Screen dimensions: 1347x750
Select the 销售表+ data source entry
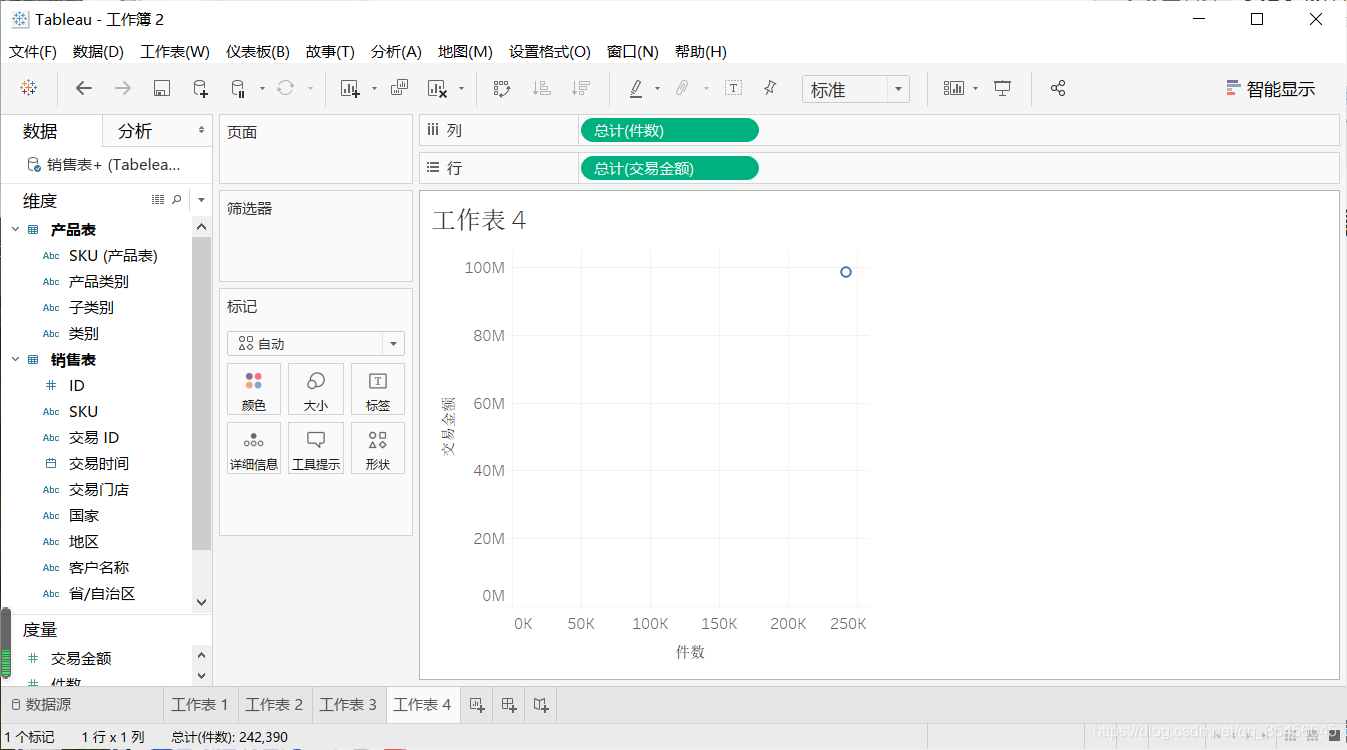click(x=104, y=165)
